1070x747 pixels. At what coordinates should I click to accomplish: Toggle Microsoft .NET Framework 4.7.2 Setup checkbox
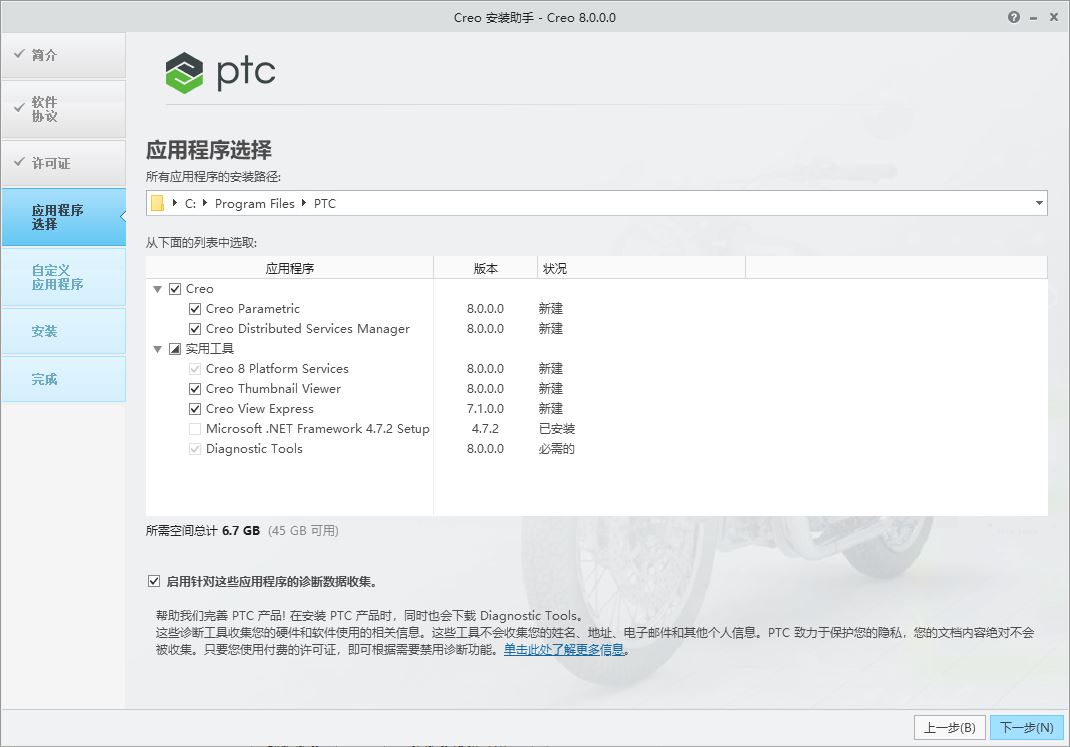[x=194, y=429]
